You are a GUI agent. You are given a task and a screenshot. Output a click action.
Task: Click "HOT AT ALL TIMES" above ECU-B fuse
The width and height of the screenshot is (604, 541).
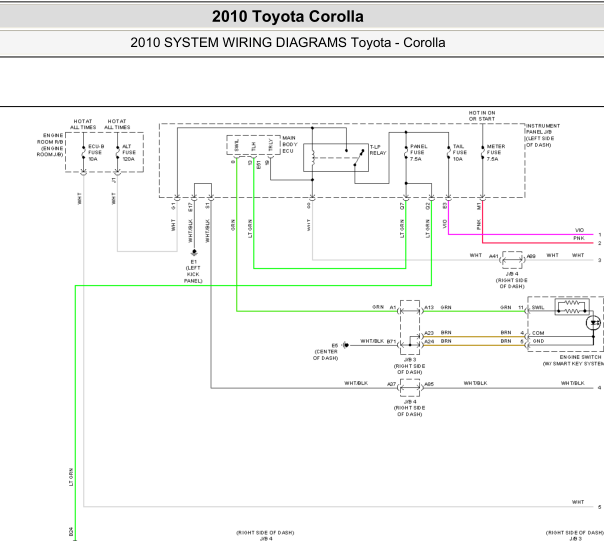pos(83,124)
